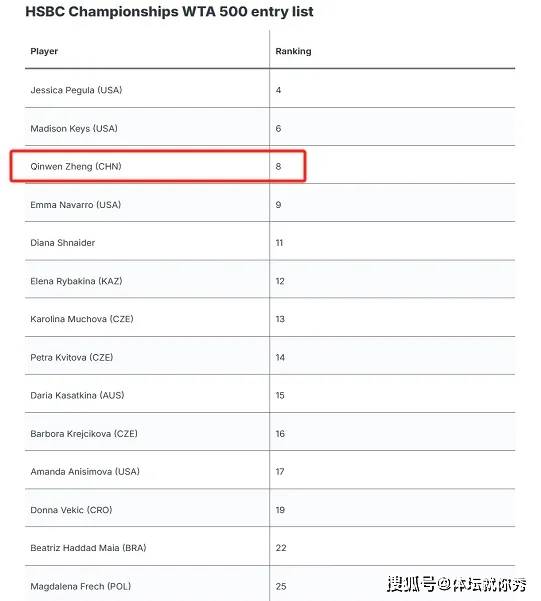
Task: Click the HSBC Championships WTA 500 title
Action: tap(169, 11)
